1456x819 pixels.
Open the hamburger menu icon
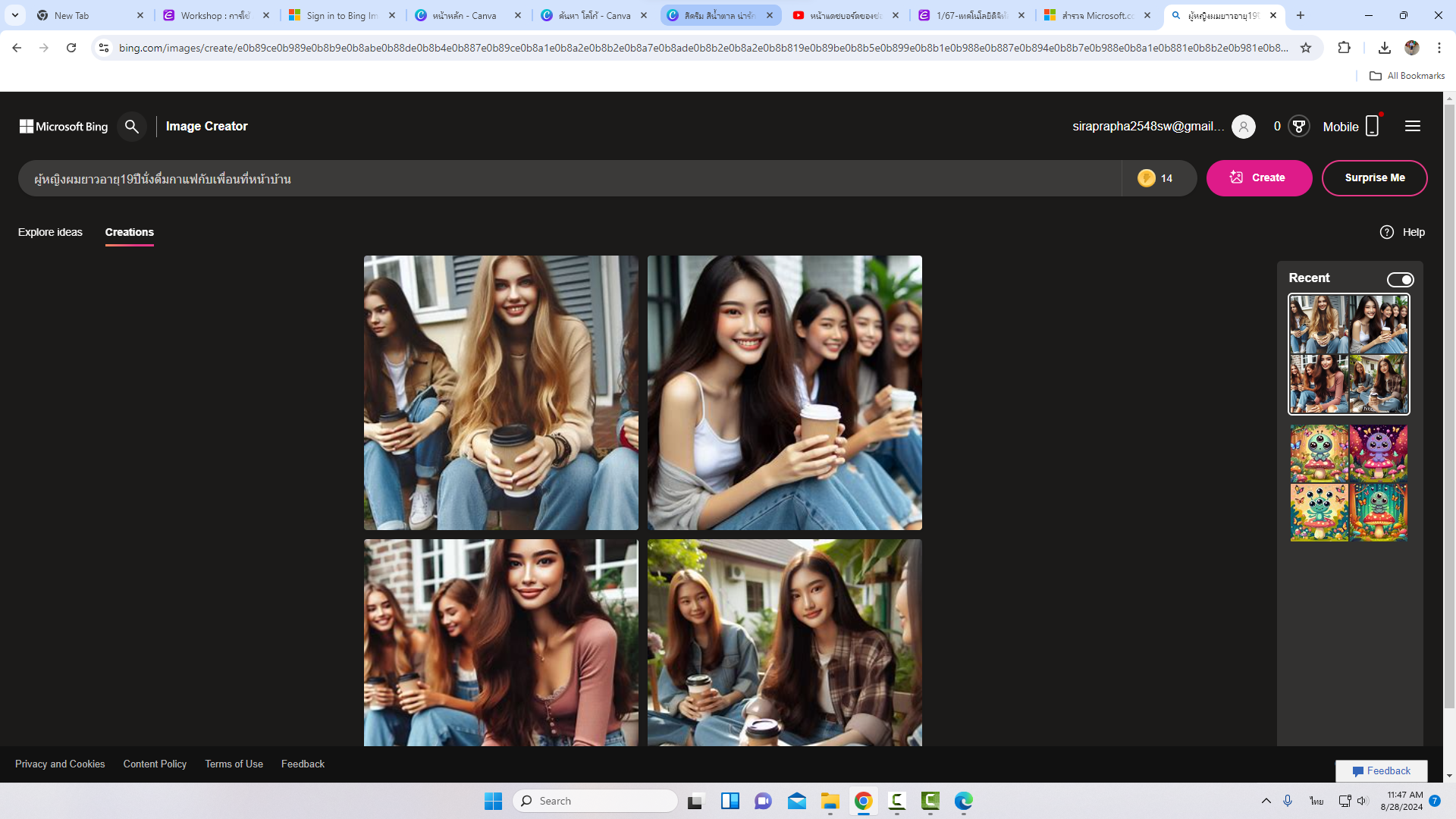tap(1412, 127)
